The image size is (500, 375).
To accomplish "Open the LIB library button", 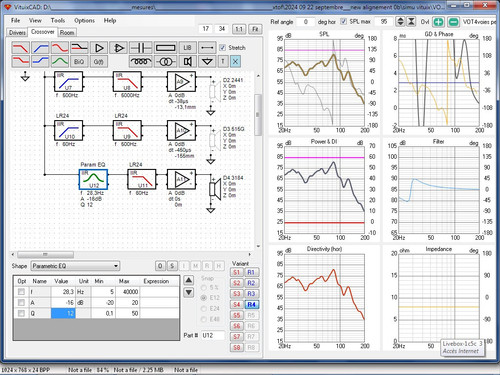I will coord(187,48).
